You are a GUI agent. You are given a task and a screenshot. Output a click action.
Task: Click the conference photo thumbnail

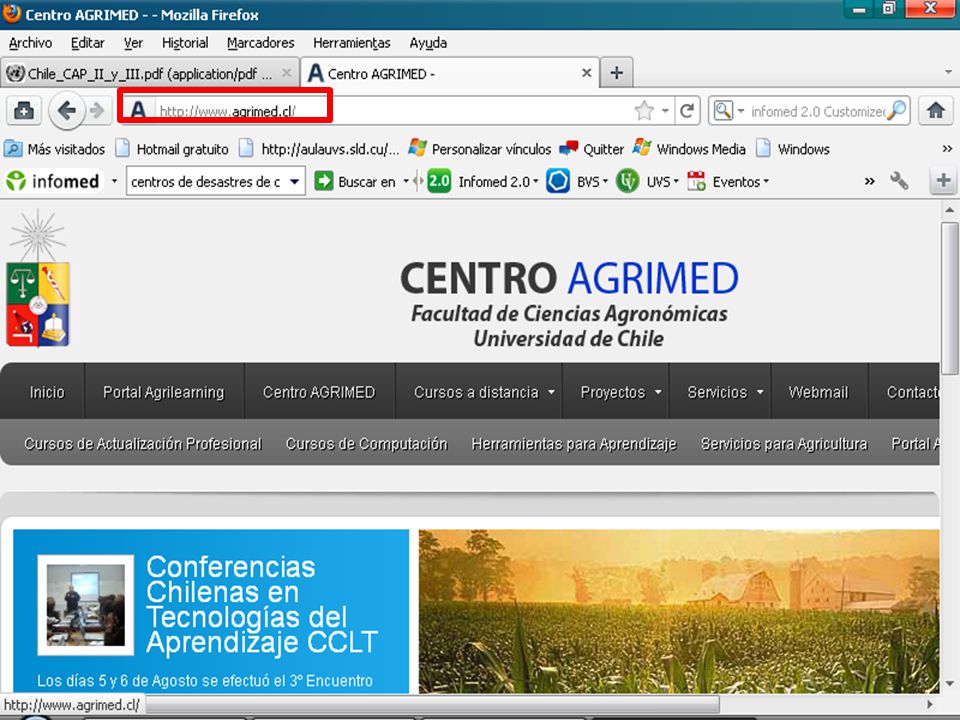click(86, 605)
